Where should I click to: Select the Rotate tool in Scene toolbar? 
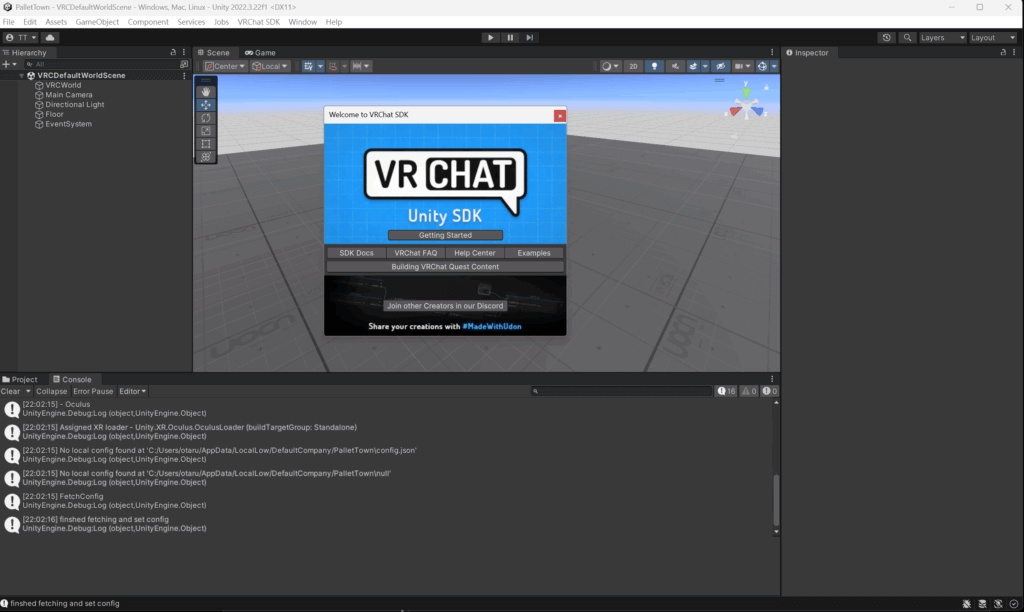coord(206,117)
